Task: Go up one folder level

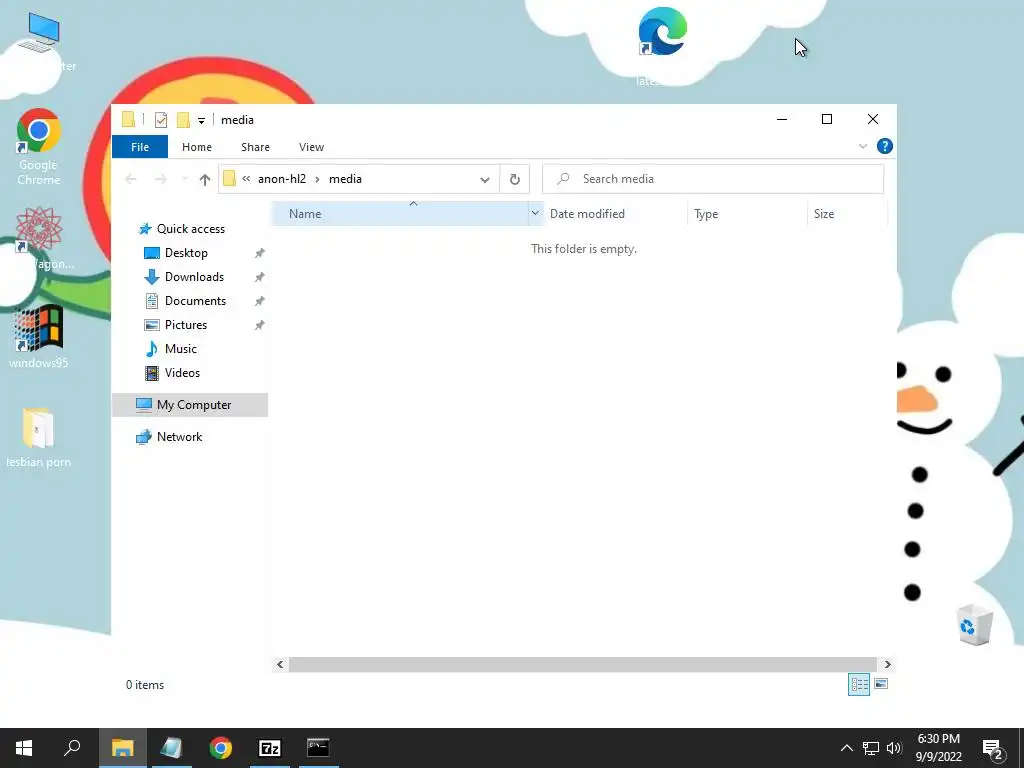Action: (205, 179)
